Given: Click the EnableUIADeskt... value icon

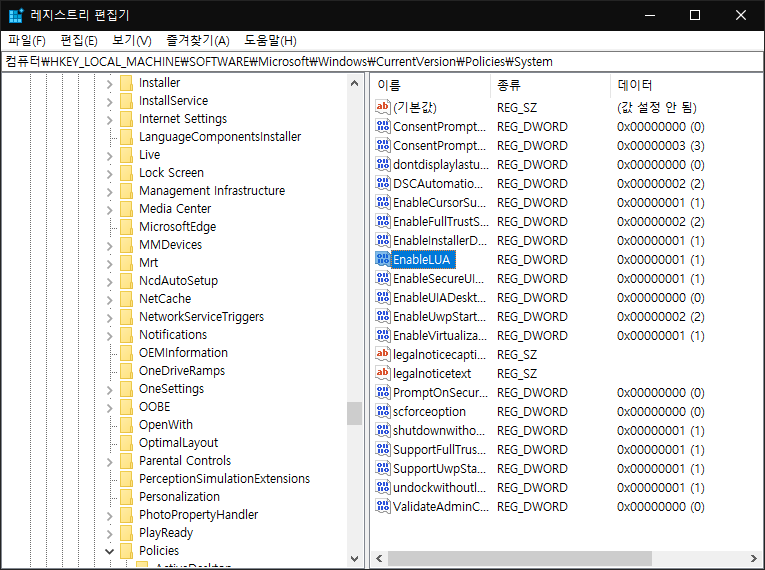Looking at the screenshot, I should 382,298.
